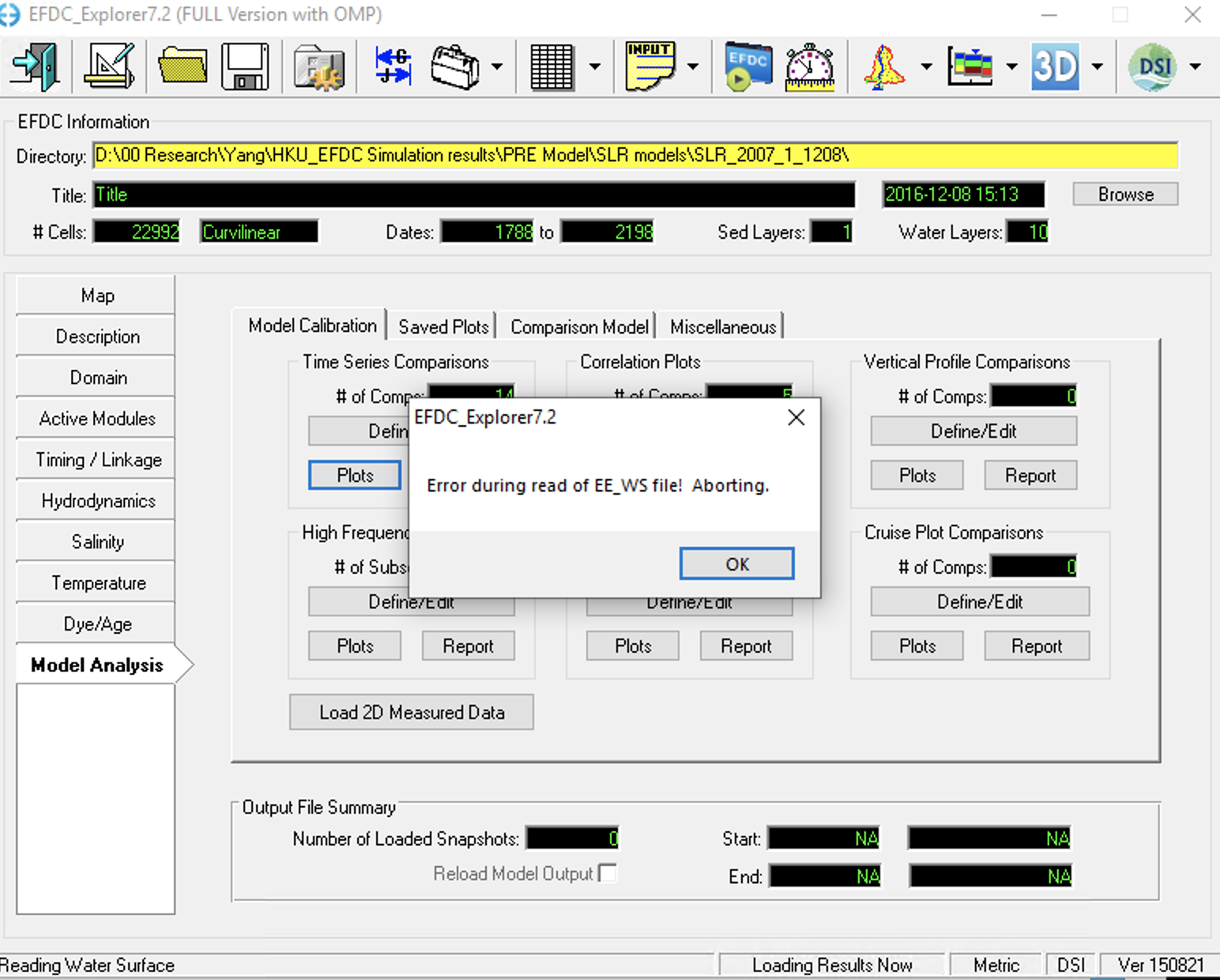Image resolution: width=1220 pixels, height=980 pixels.
Task: Click Plots under Time Series Comparisons
Action: (355, 475)
